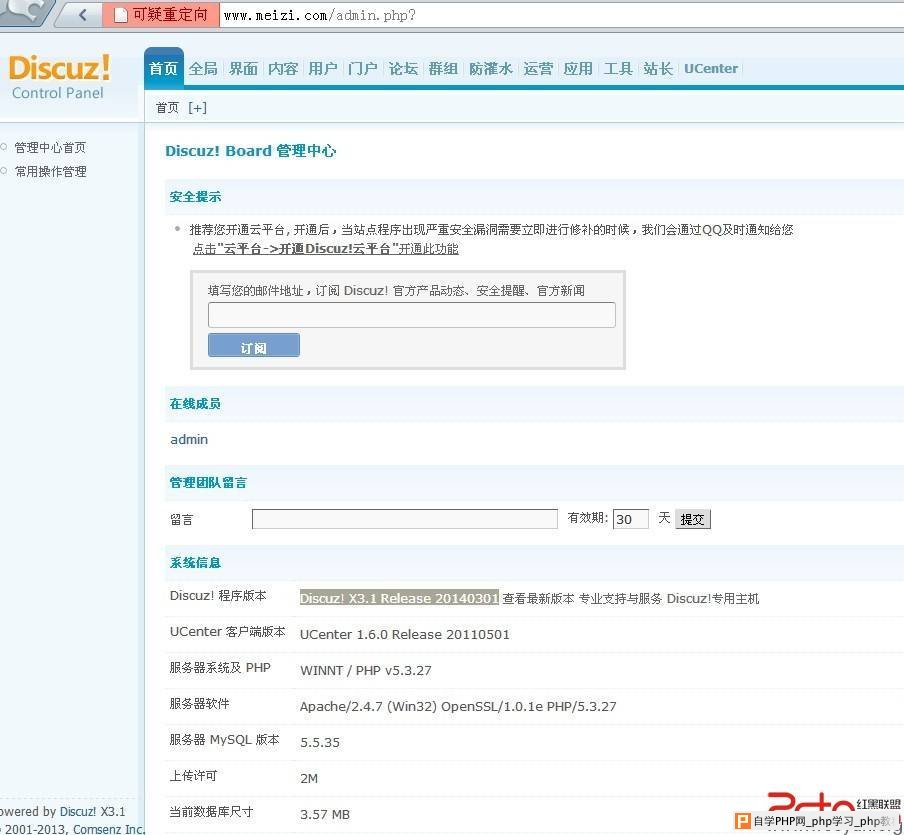Click the upload limit value 2M

[x=308, y=778]
